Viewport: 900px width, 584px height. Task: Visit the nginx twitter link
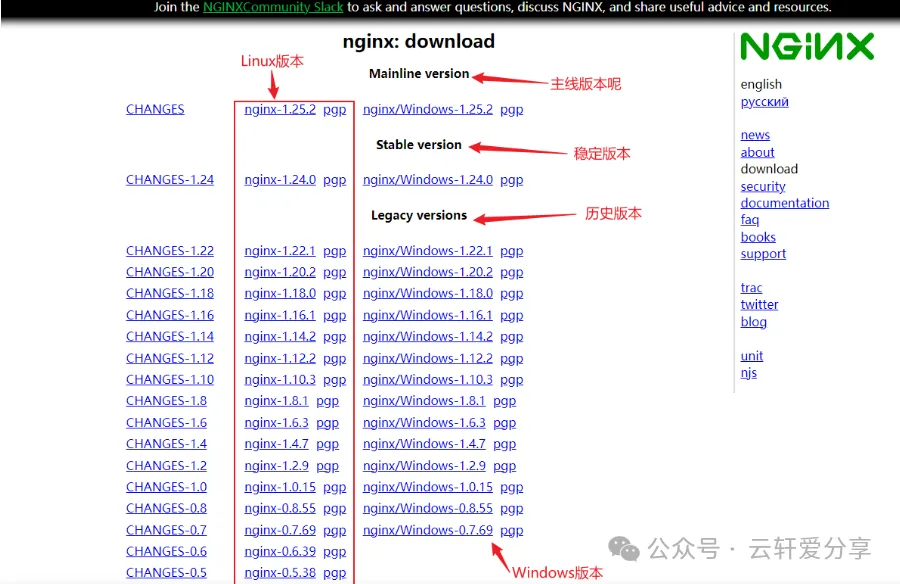[759, 304]
